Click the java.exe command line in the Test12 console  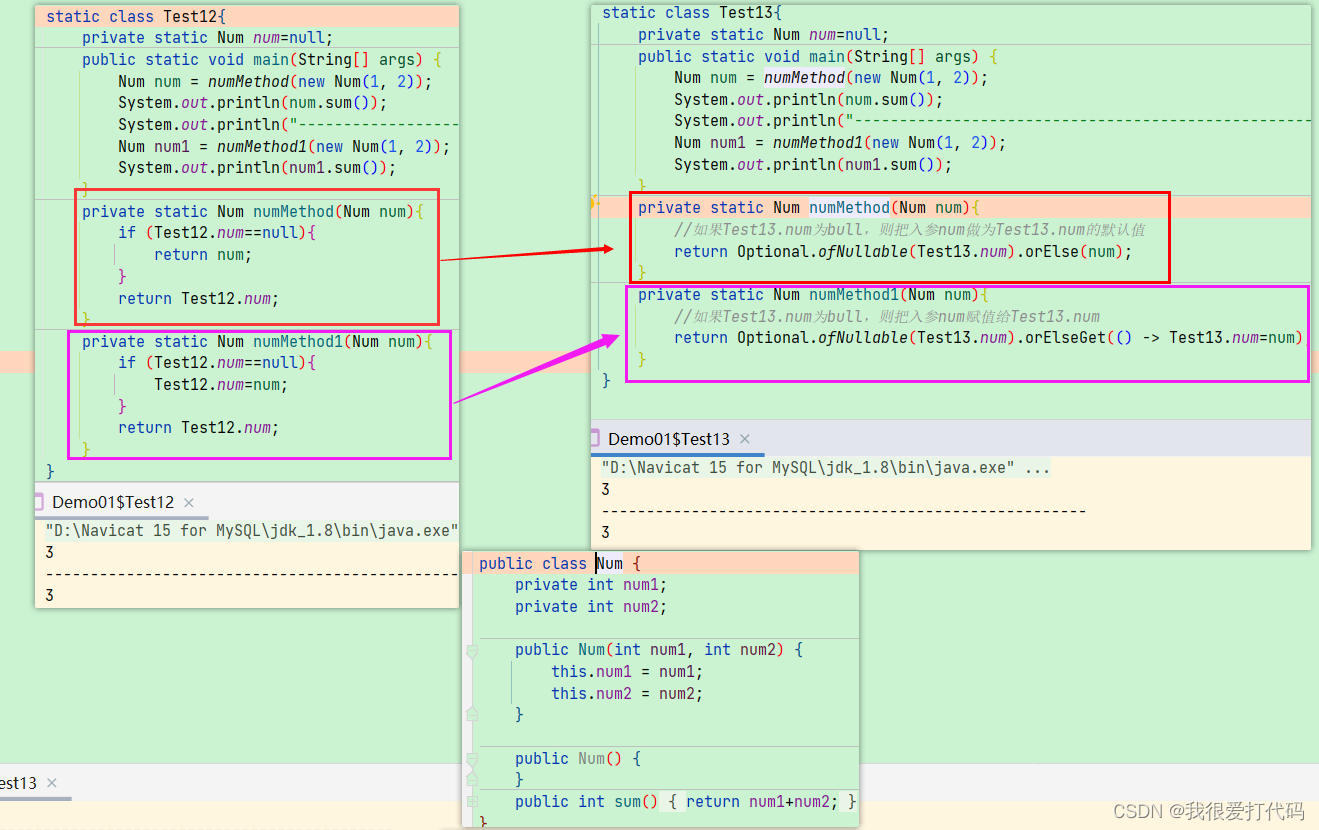point(252,530)
